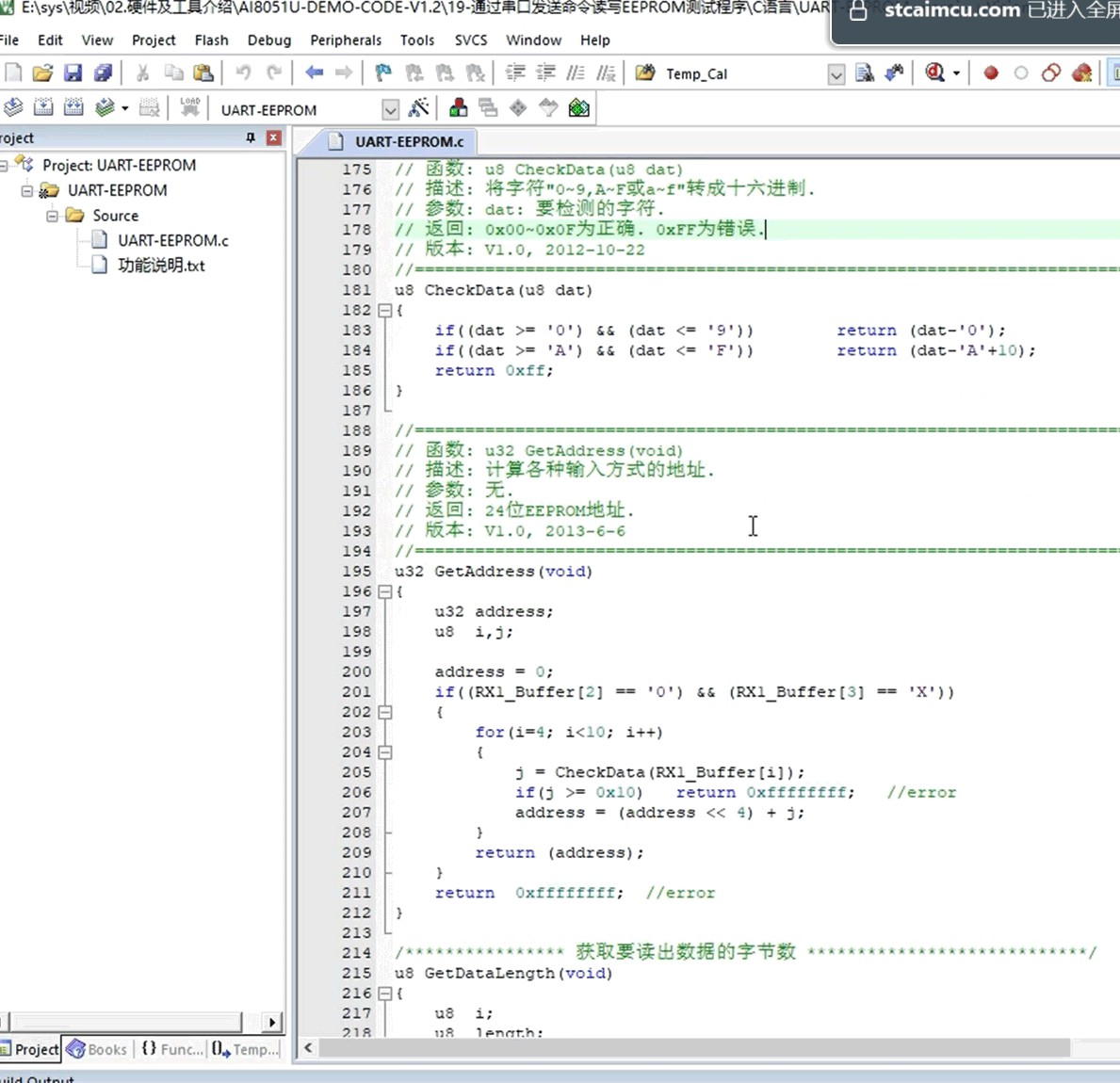This screenshot has width=1120, height=1083.
Task: Start incremental find
Action: coord(894,73)
